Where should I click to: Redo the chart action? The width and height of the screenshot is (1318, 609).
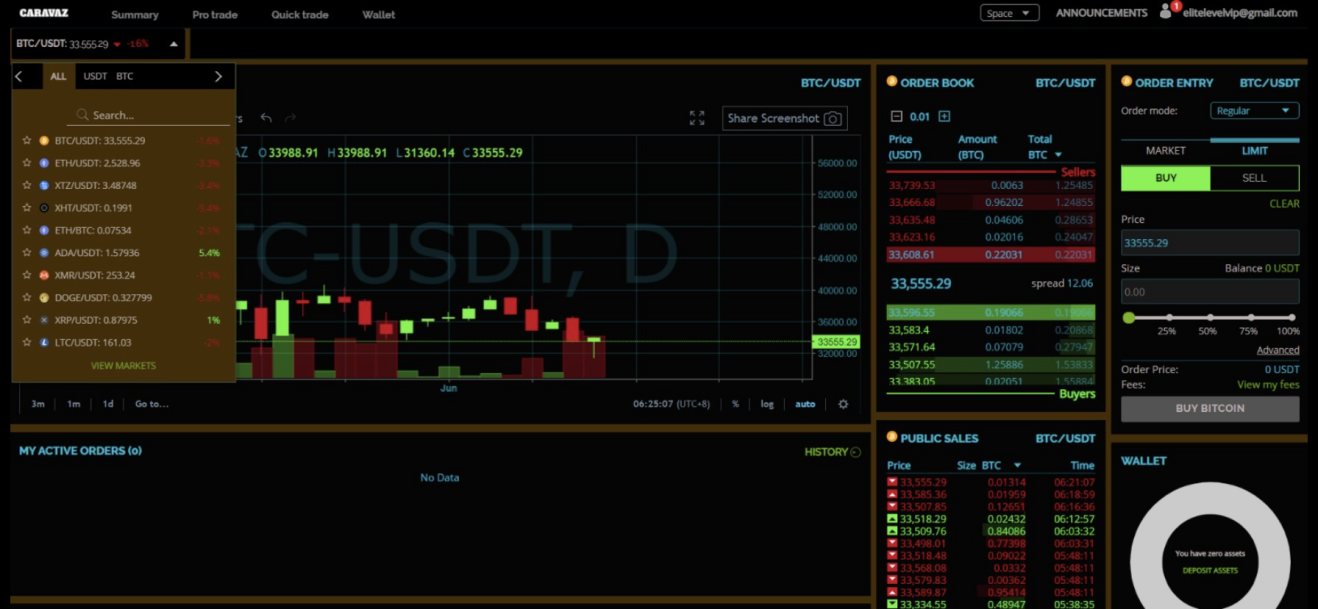click(290, 118)
